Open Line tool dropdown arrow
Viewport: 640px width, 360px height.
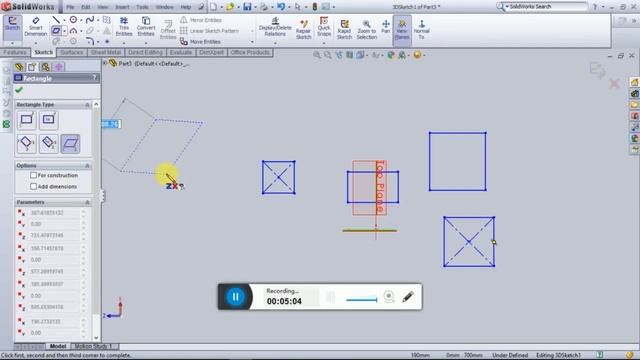pos(64,20)
